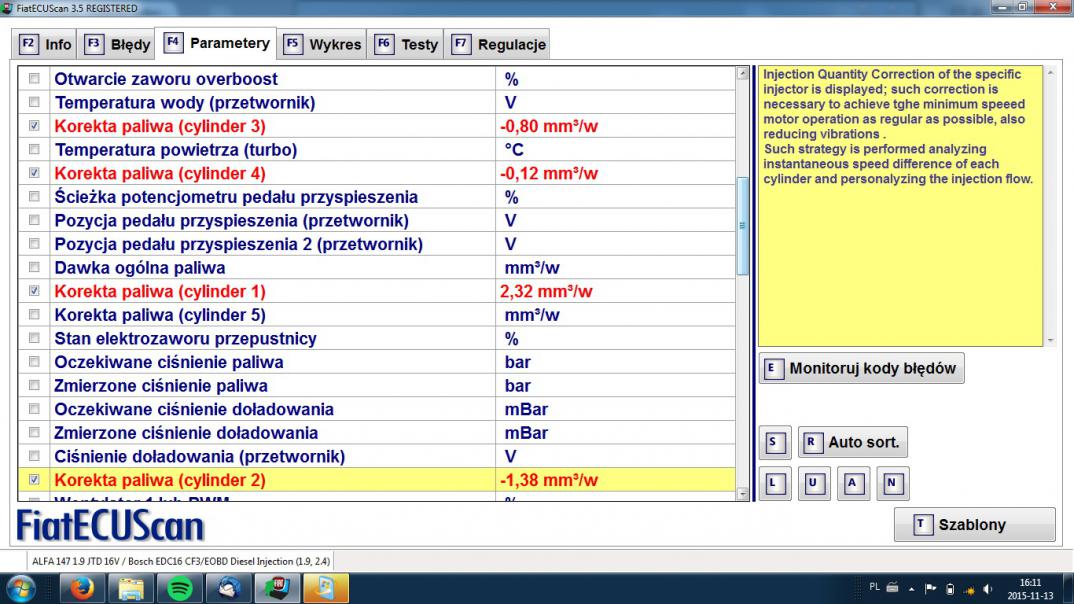This screenshot has height=604, width=1074.
Task: Open the Błędy tab
Action: point(118,44)
